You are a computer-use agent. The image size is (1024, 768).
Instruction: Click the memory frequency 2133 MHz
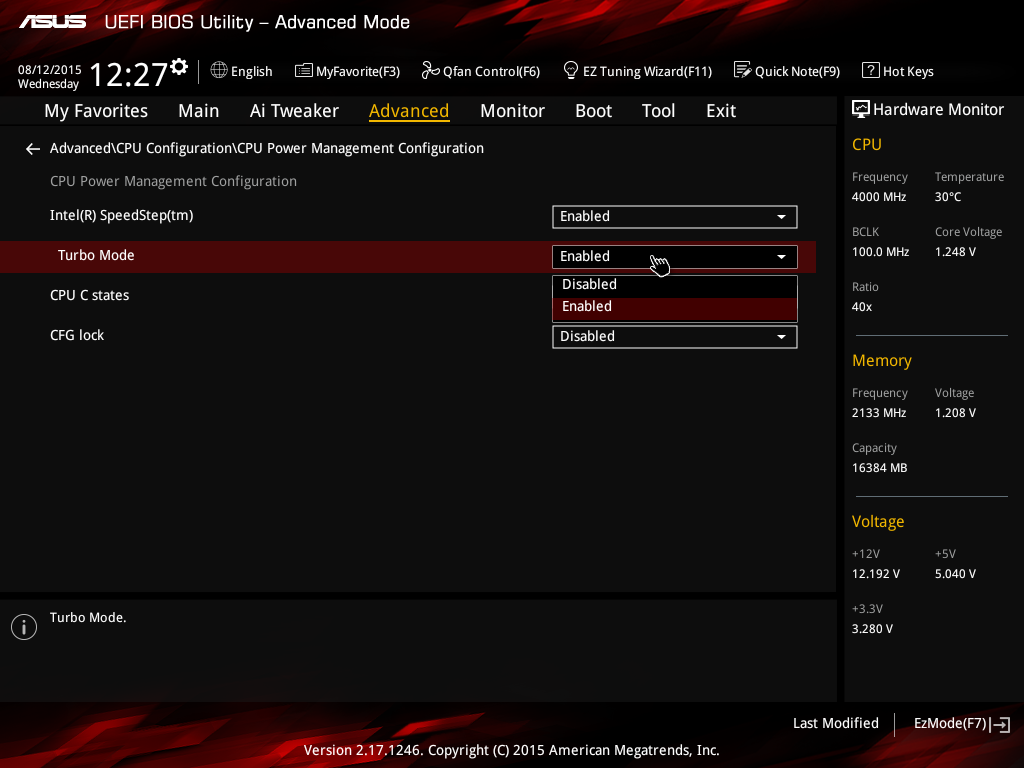coord(878,413)
